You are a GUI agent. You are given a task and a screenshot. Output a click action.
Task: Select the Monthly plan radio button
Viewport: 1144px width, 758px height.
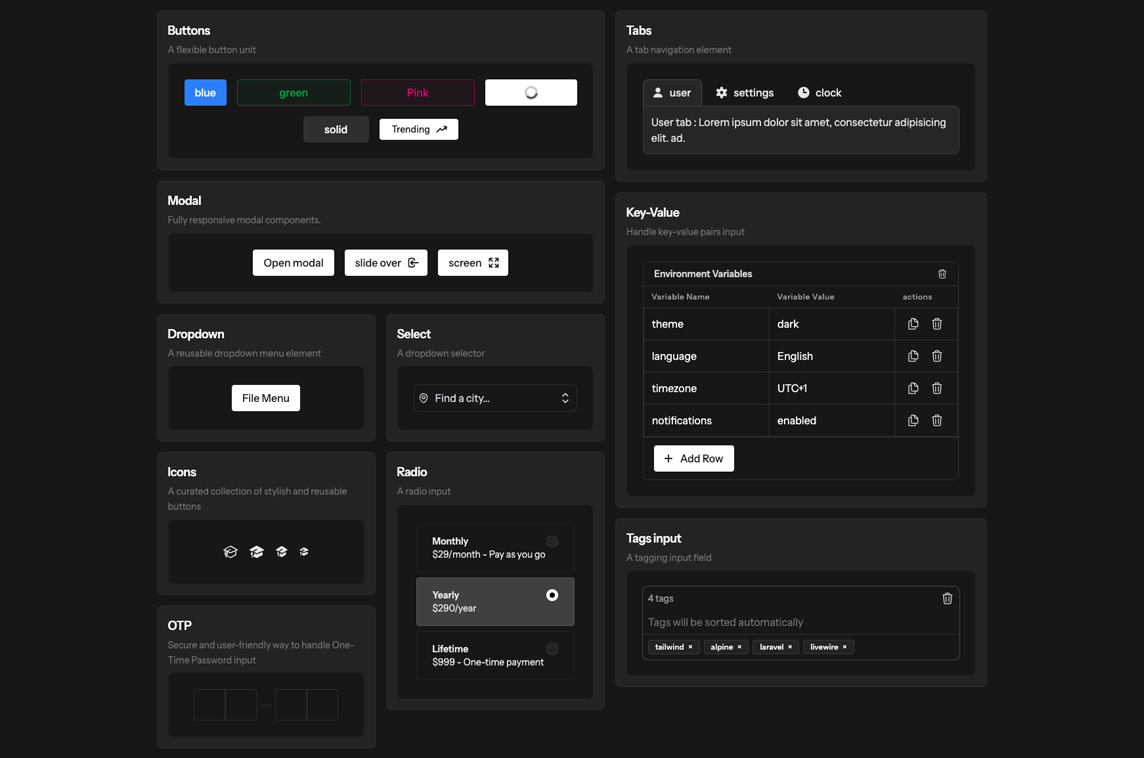[x=551, y=540]
